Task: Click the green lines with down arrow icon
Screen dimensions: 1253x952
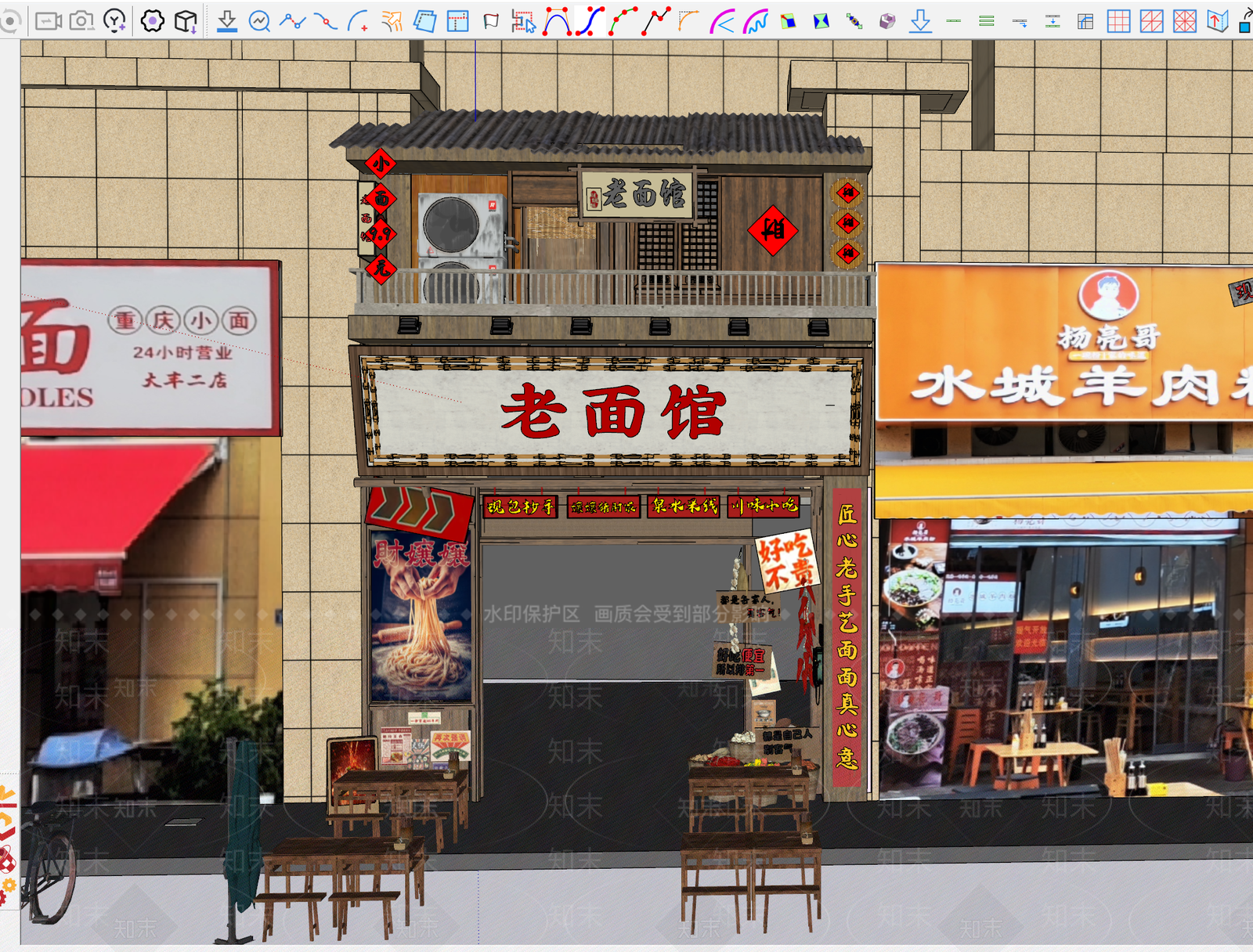Action: (x=1053, y=21)
